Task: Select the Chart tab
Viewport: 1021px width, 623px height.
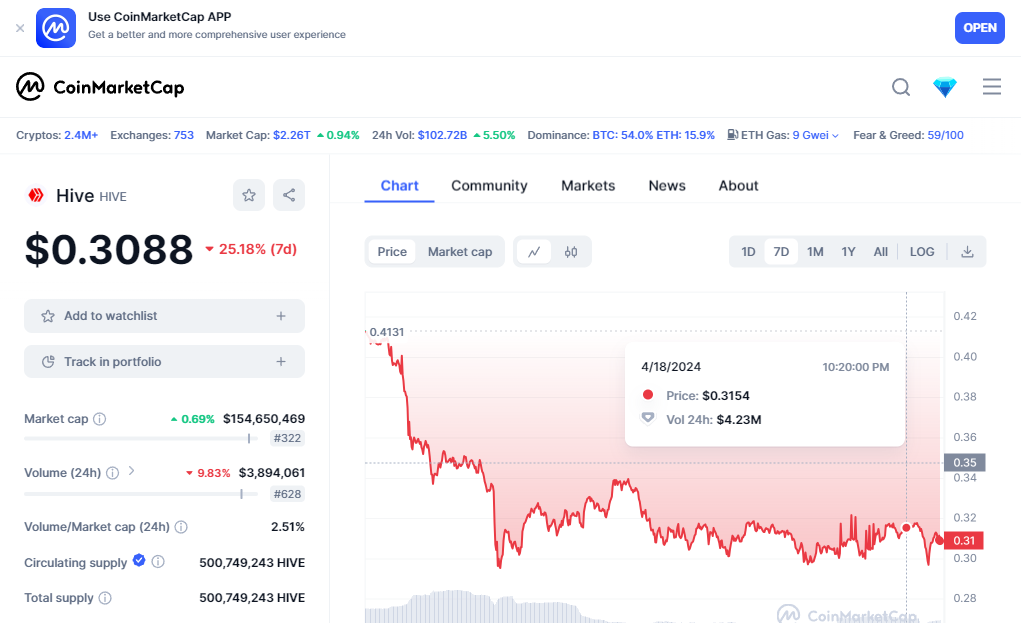Action: point(399,186)
